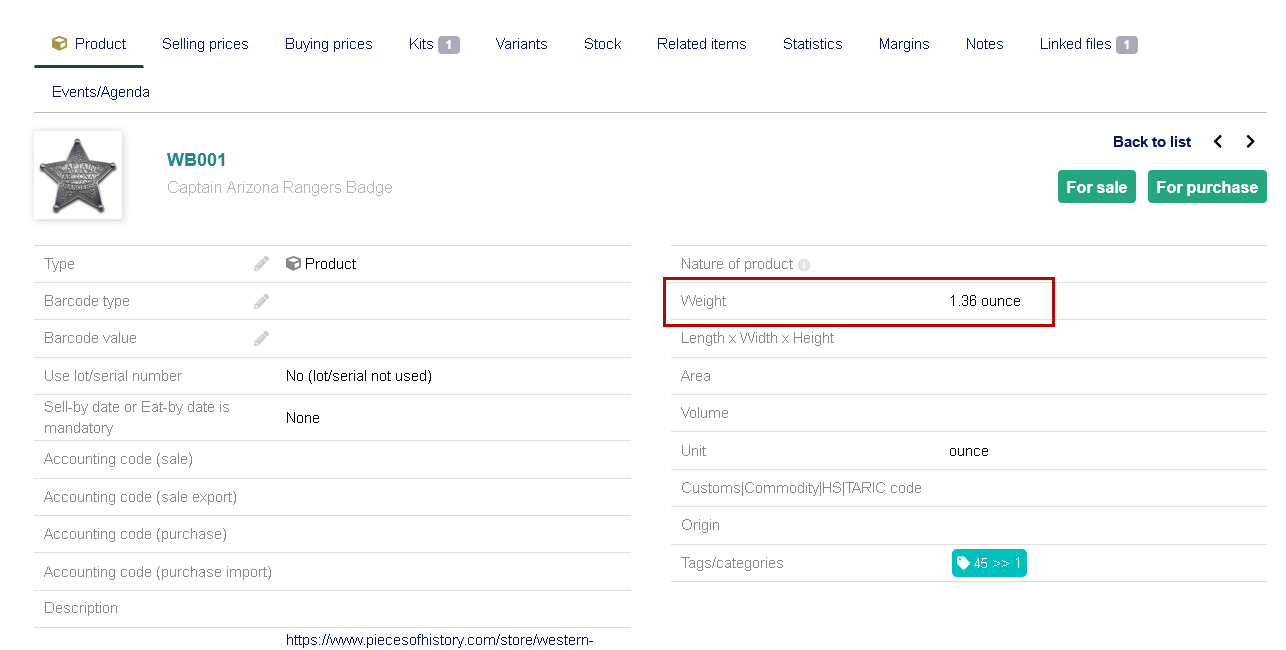Toggle the For sale status
The width and height of the screenshot is (1286, 650).
(1096, 187)
